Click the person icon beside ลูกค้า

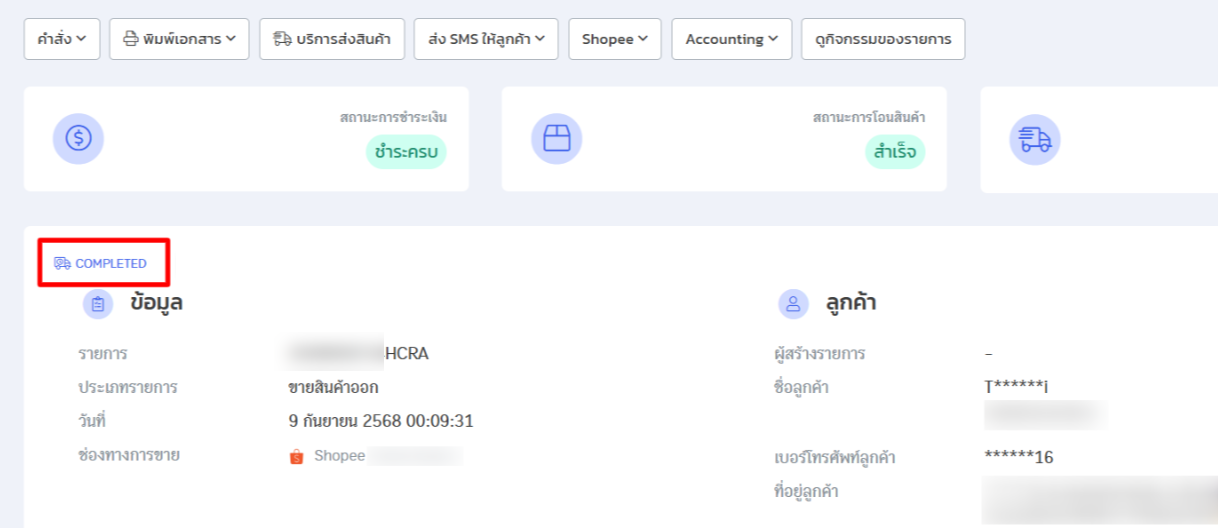(x=794, y=304)
